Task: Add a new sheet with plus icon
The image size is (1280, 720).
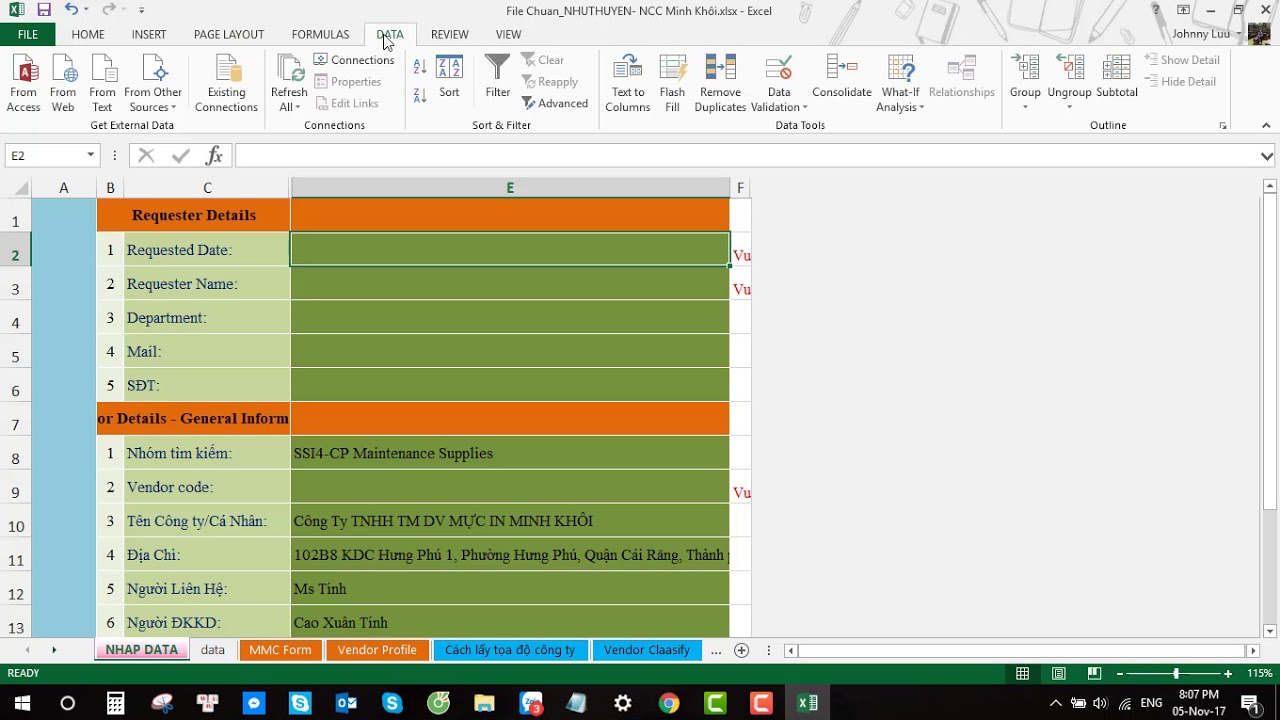Action: pos(741,650)
